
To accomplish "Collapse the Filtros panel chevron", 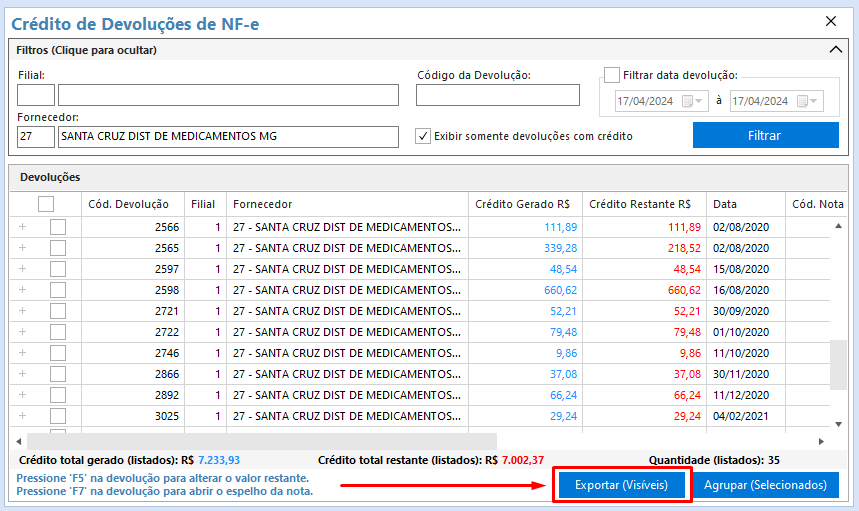I will point(836,49).
